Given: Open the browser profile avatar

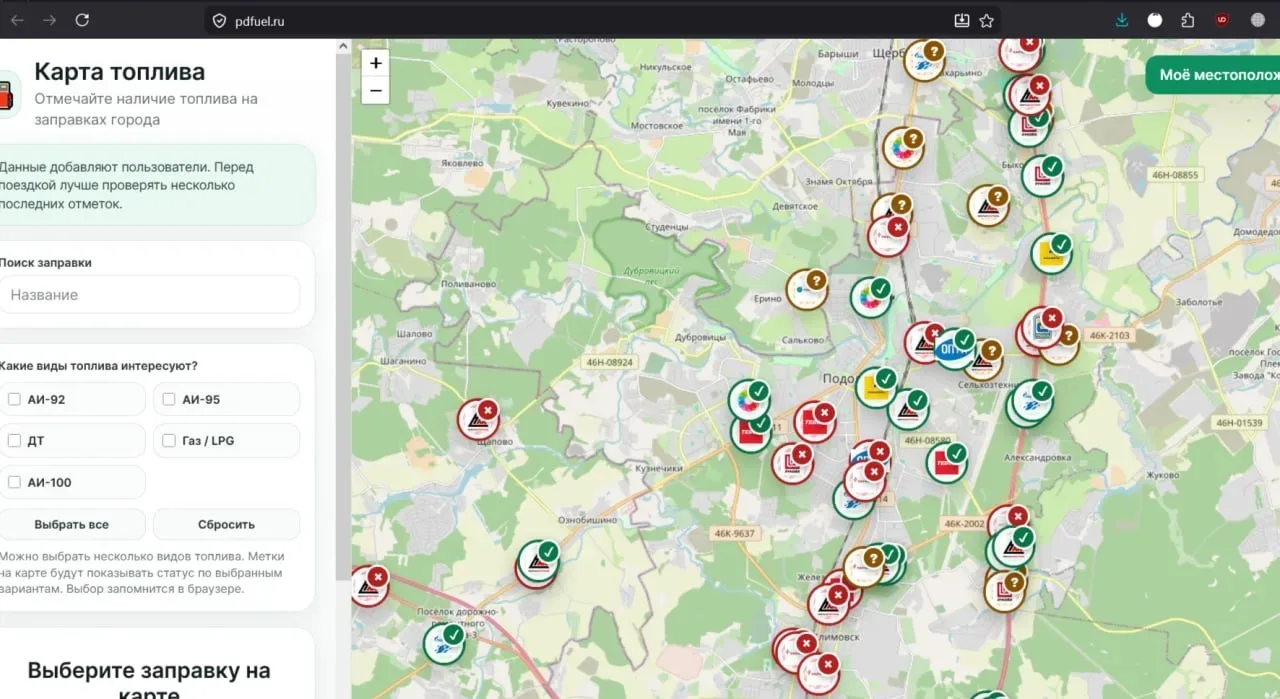Looking at the screenshot, I should point(1258,20).
